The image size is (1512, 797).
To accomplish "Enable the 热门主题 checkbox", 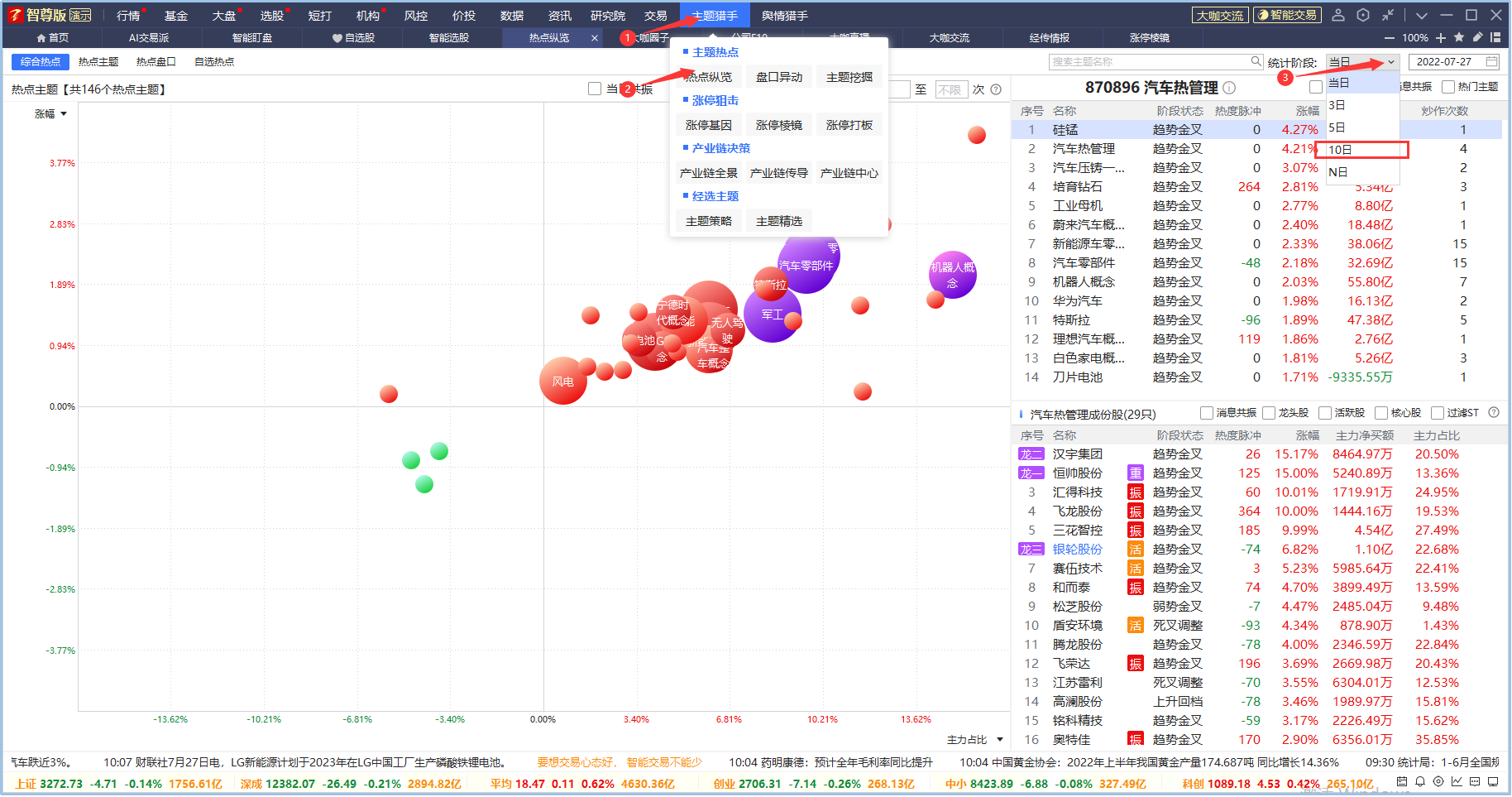I will coord(1447,86).
